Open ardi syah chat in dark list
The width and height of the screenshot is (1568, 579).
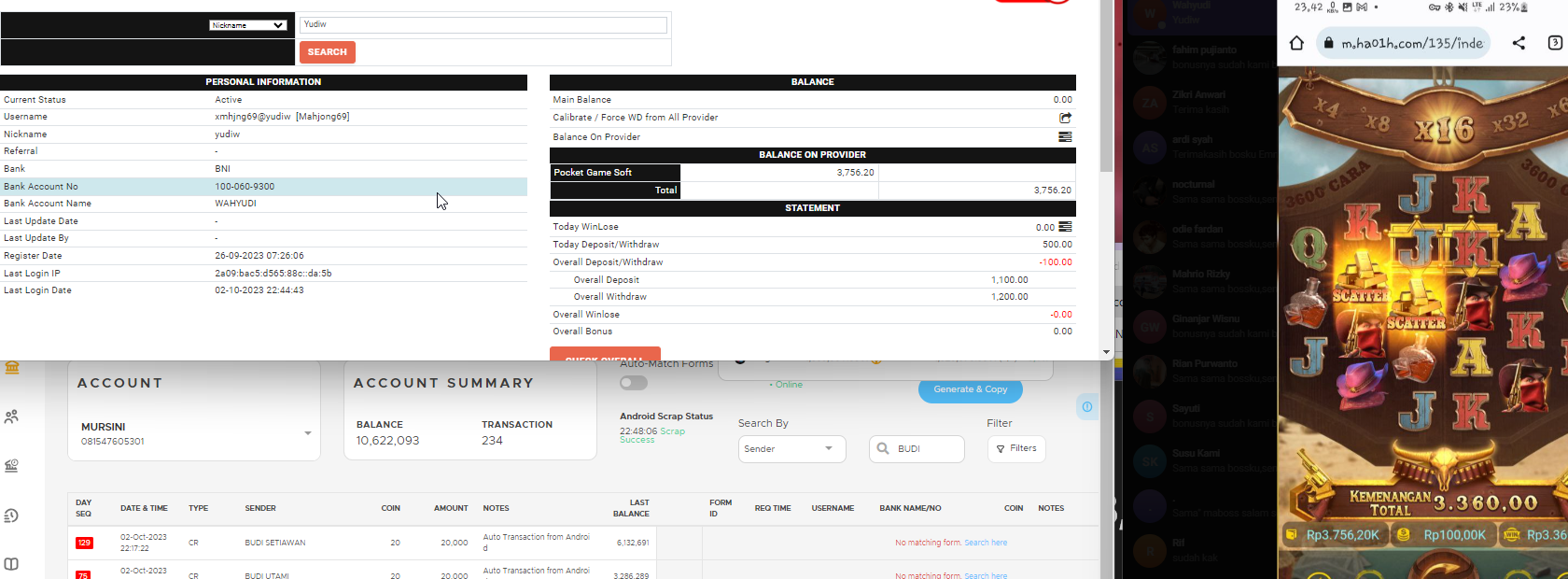[x=1202, y=147]
